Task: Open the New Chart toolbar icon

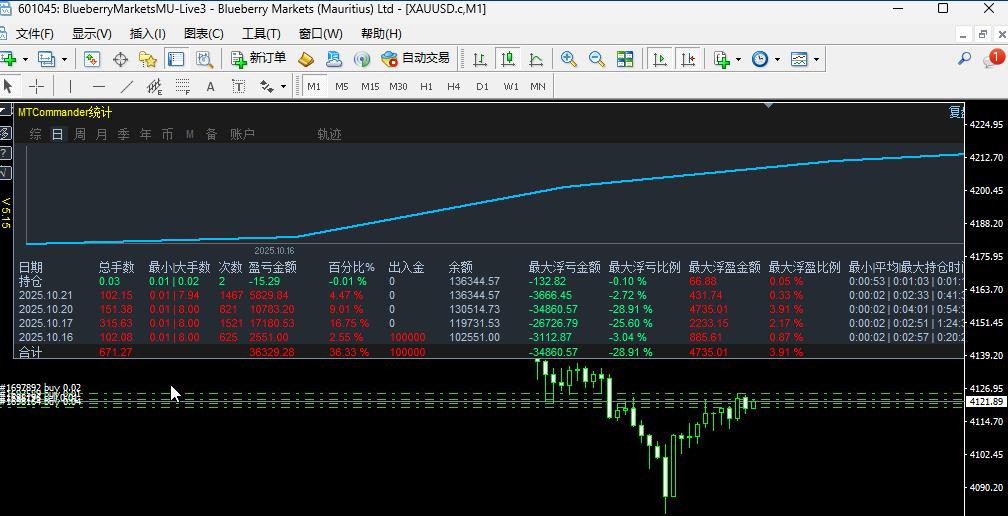Action: [8, 59]
